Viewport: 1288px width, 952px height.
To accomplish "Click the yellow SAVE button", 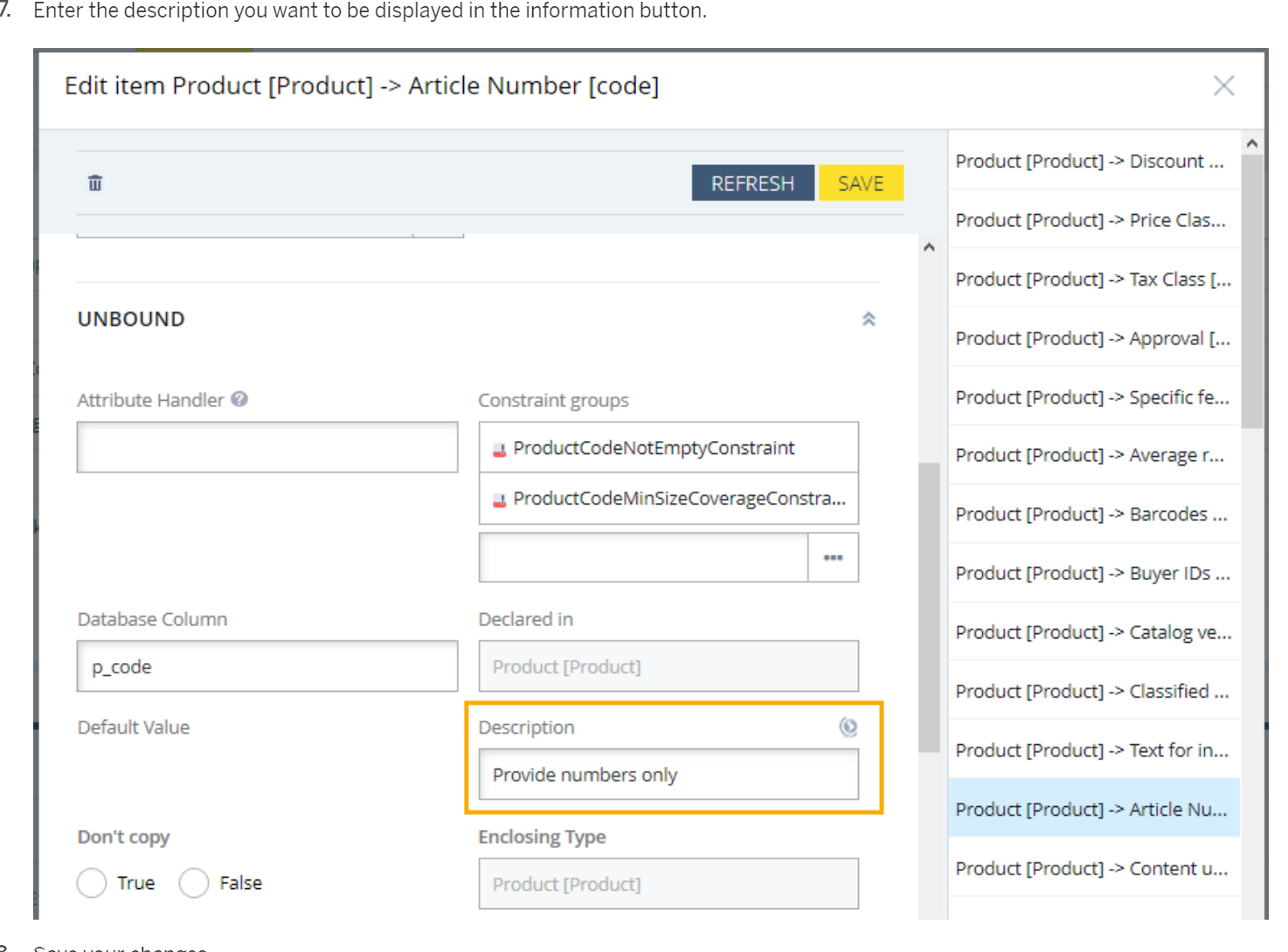I will click(861, 183).
